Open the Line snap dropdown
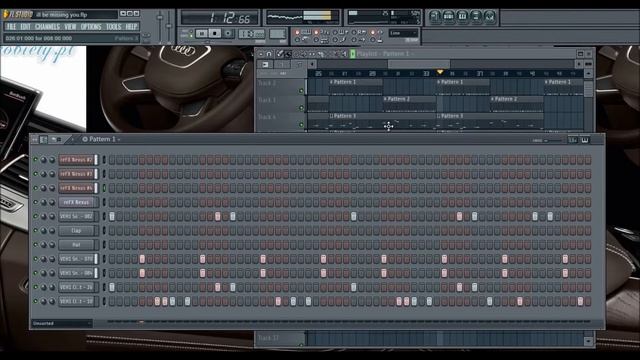 pos(403,33)
